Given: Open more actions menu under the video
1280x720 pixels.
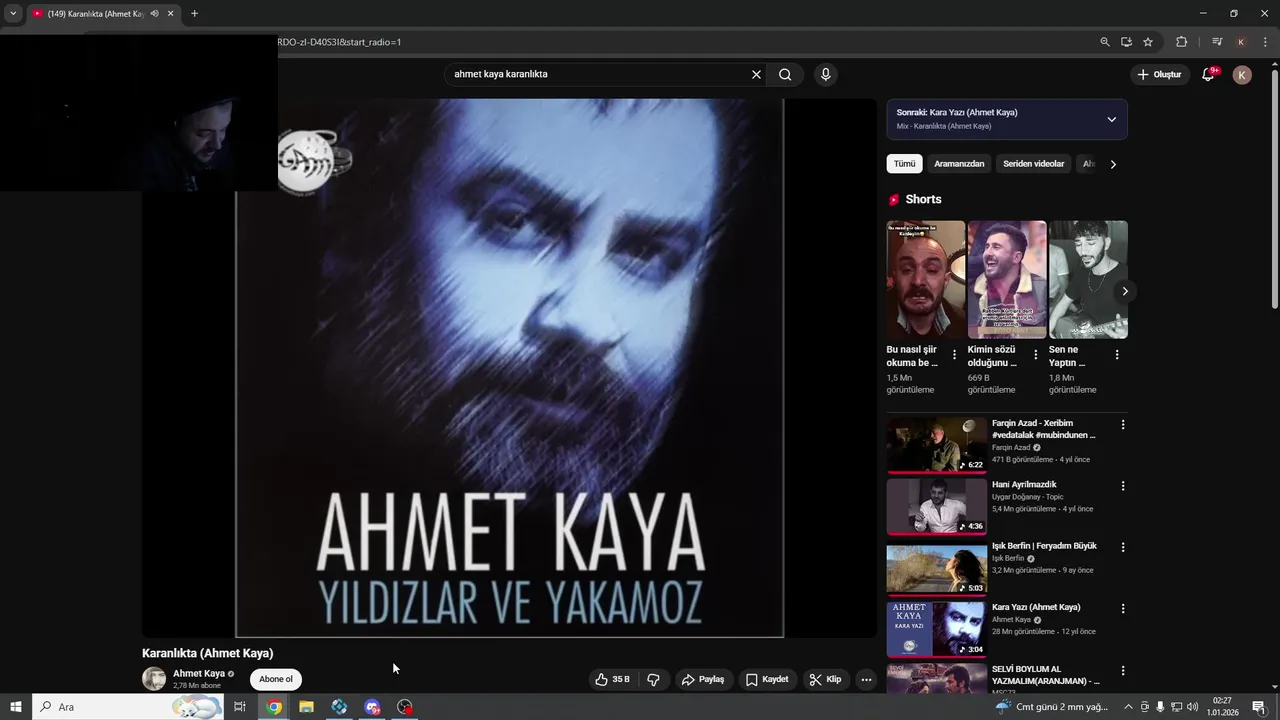Looking at the screenshot, I should [x=866, y=679].
